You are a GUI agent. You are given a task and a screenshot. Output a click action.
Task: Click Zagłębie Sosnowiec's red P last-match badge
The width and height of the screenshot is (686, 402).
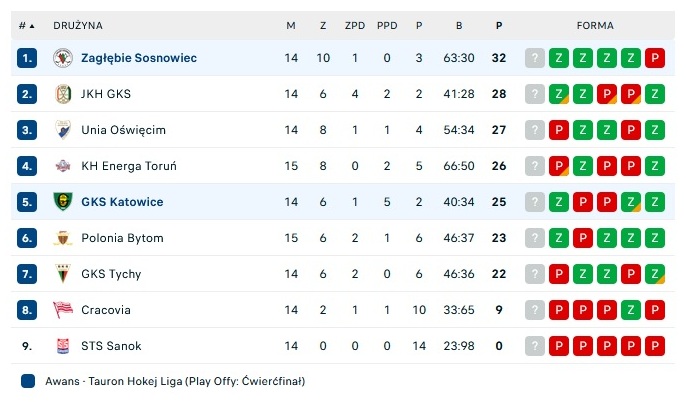click(655, 58)
